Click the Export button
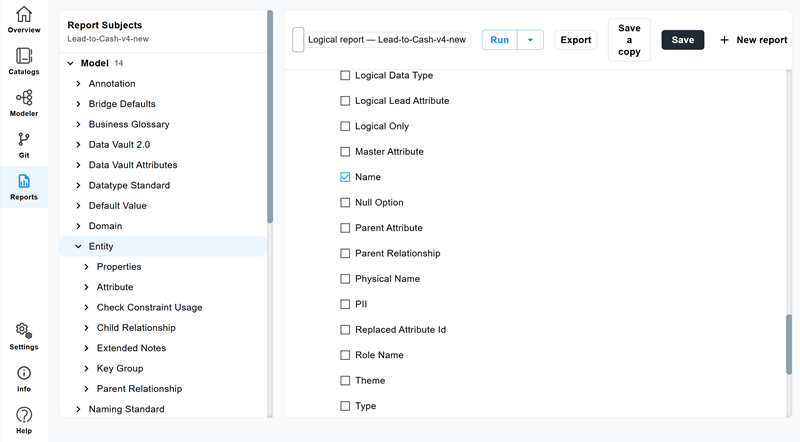Screen dimensions: 800x442 point(576,40)
